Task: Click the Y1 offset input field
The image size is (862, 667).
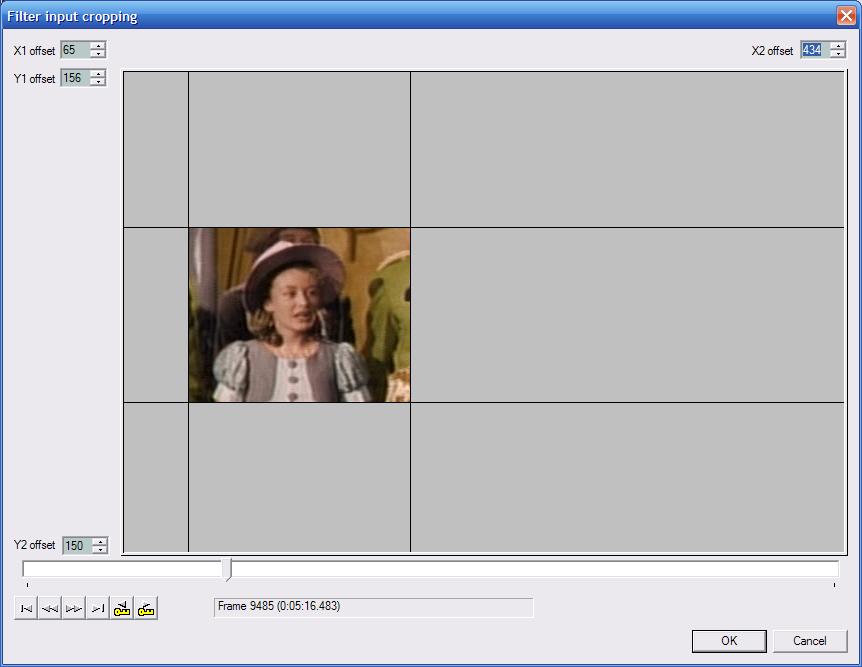Action: pos(76,78)
